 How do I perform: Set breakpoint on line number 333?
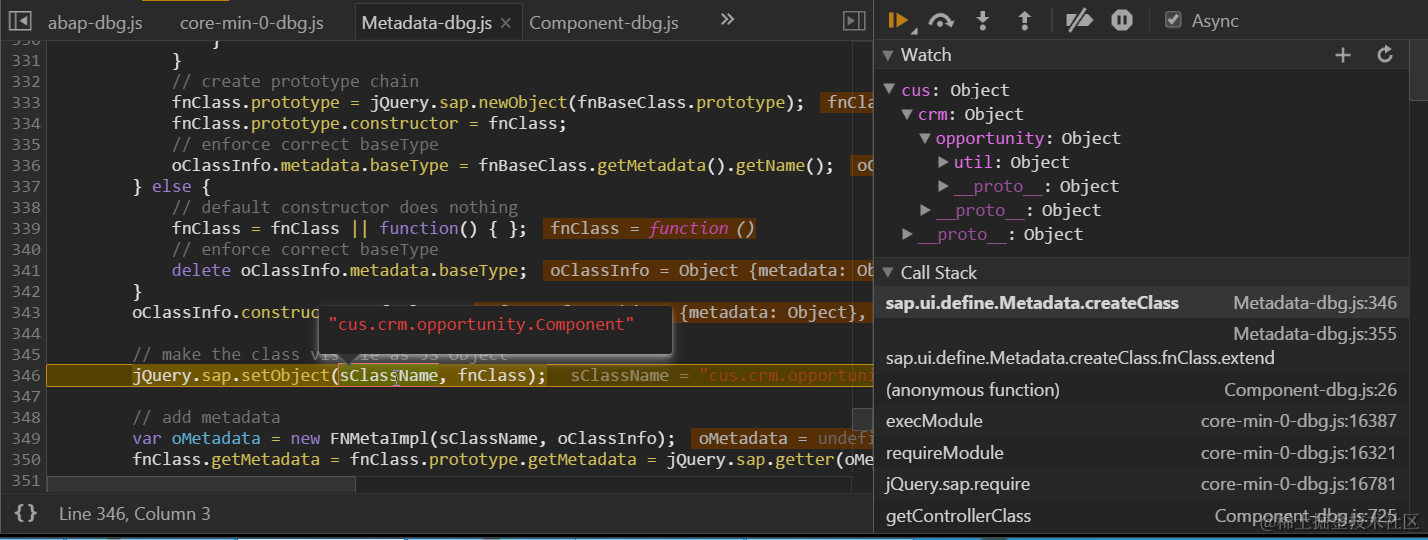(28, 102)
